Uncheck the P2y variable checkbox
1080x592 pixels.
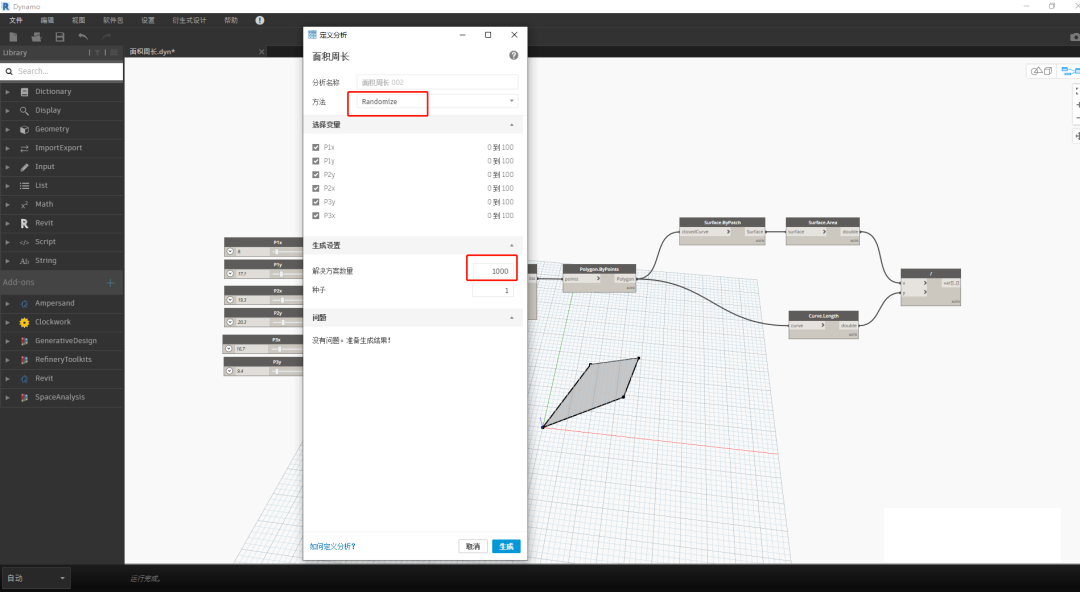pyautogui.click(x=315, y=175)
